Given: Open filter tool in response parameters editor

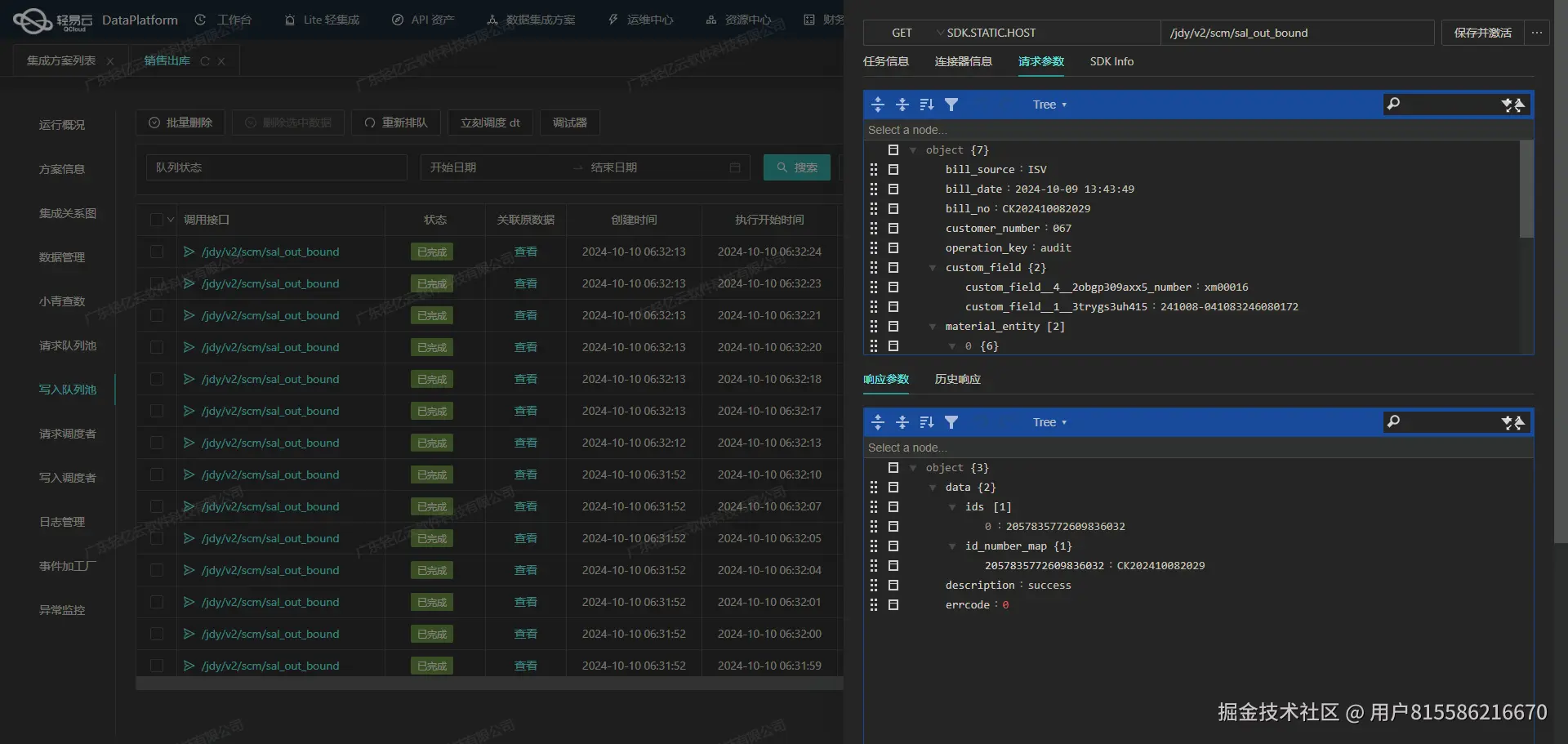Looking at the screenshot, I should (951, 422).
